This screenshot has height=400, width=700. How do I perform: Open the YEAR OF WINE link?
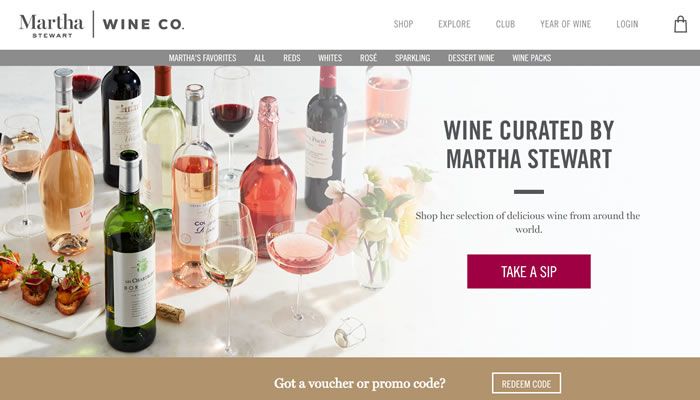[566, 24]
